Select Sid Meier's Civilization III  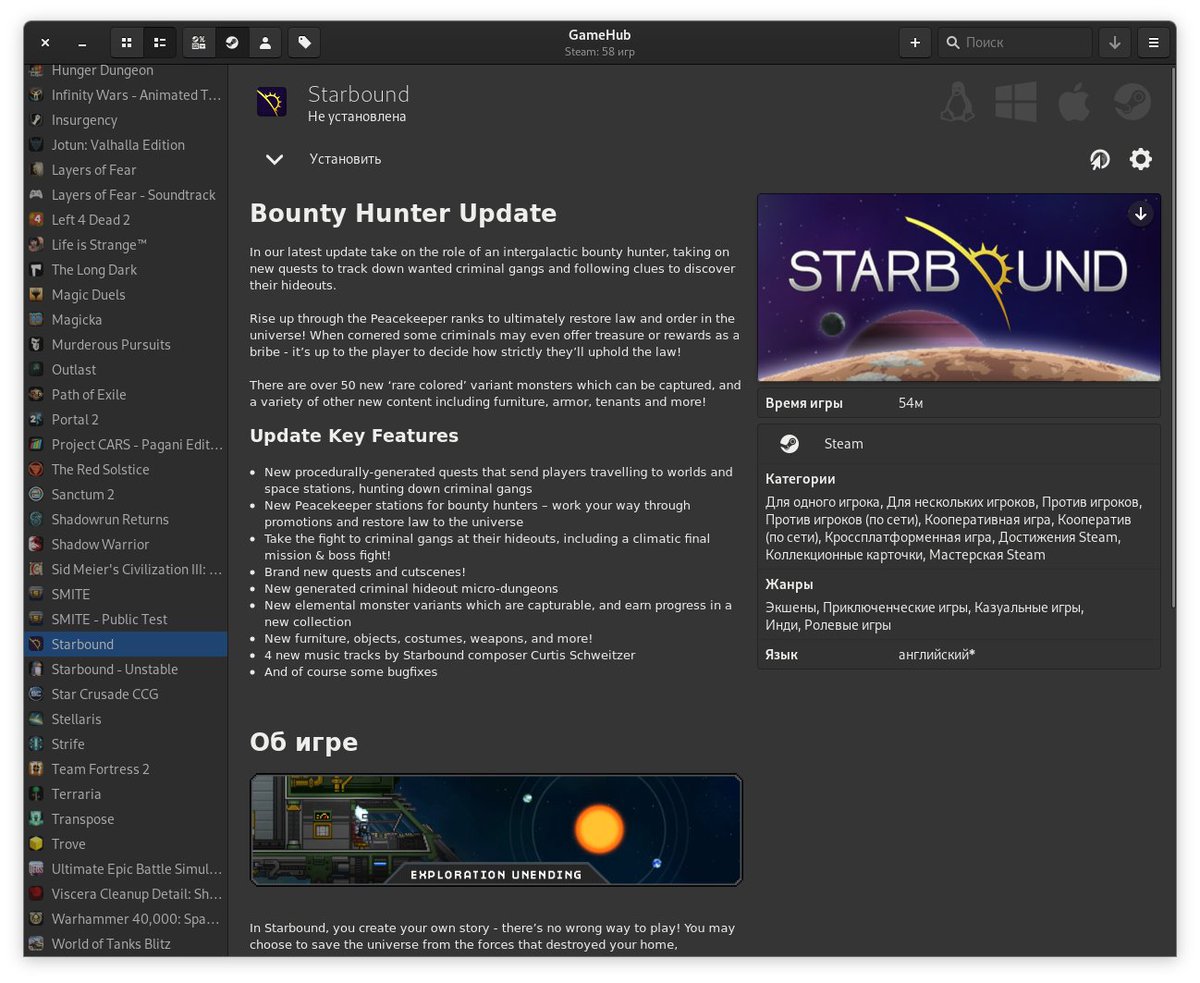(x=126, y=570)
